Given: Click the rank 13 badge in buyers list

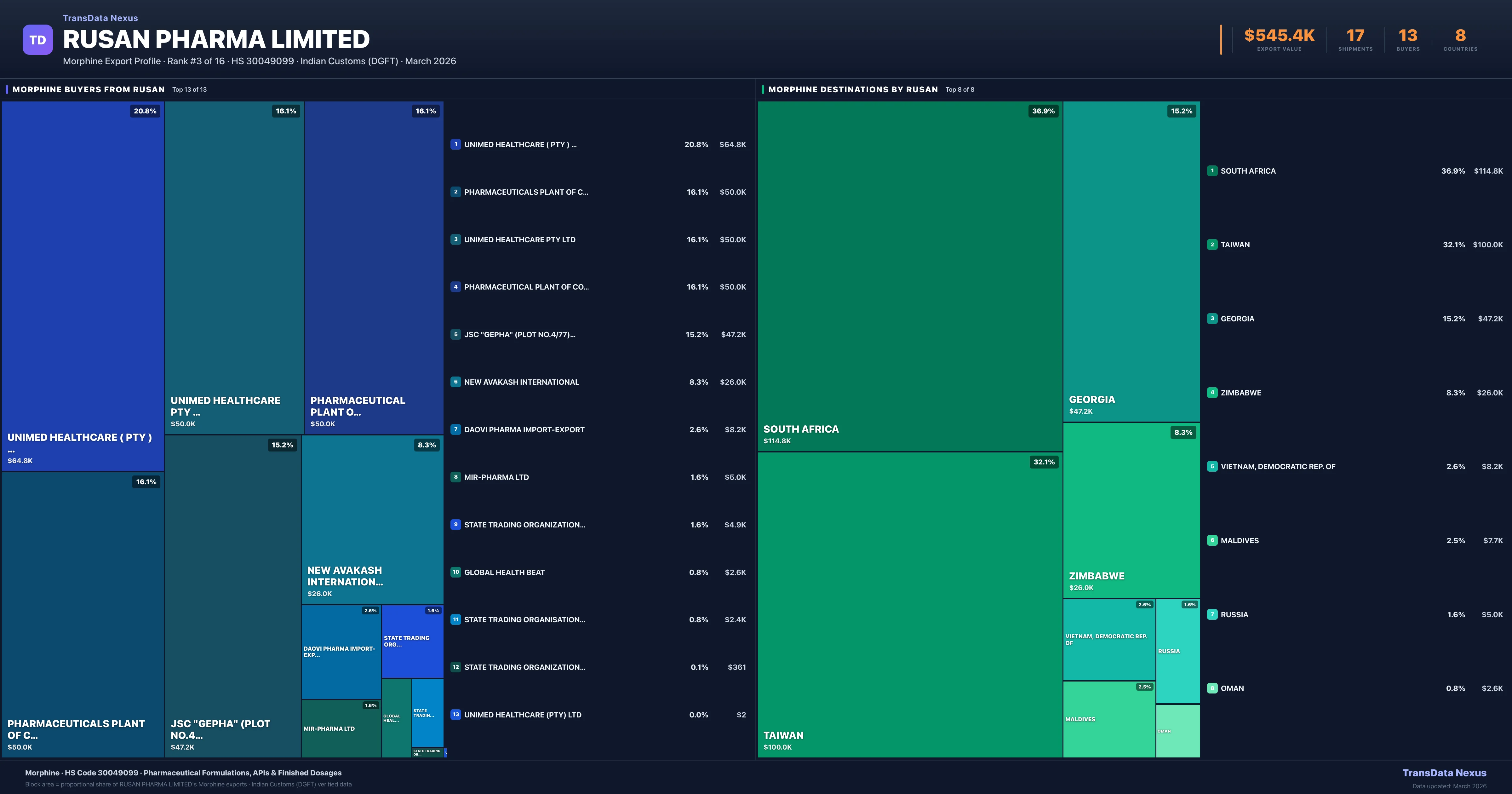Looking at the screenshot, I should tap(455, 715).
